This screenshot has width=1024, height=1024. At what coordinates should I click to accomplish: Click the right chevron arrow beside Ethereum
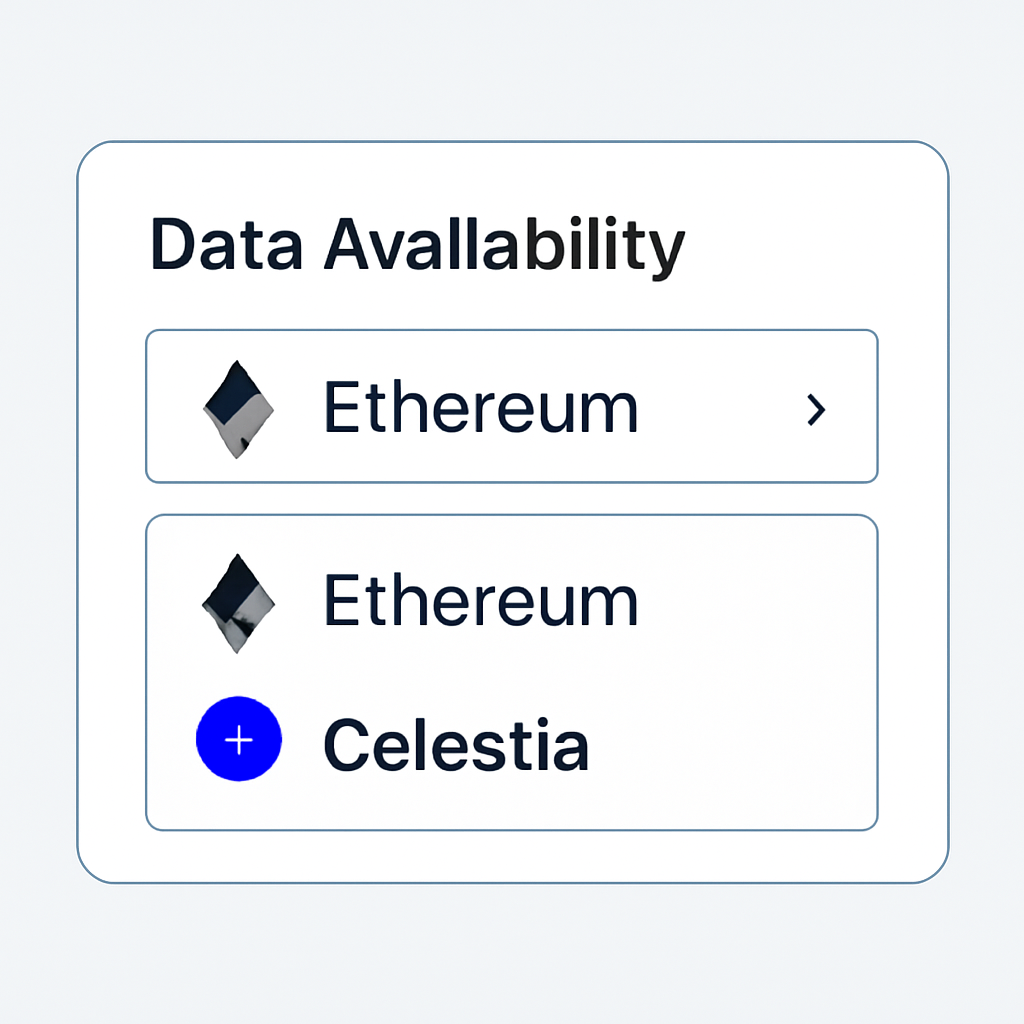(817, 409)
